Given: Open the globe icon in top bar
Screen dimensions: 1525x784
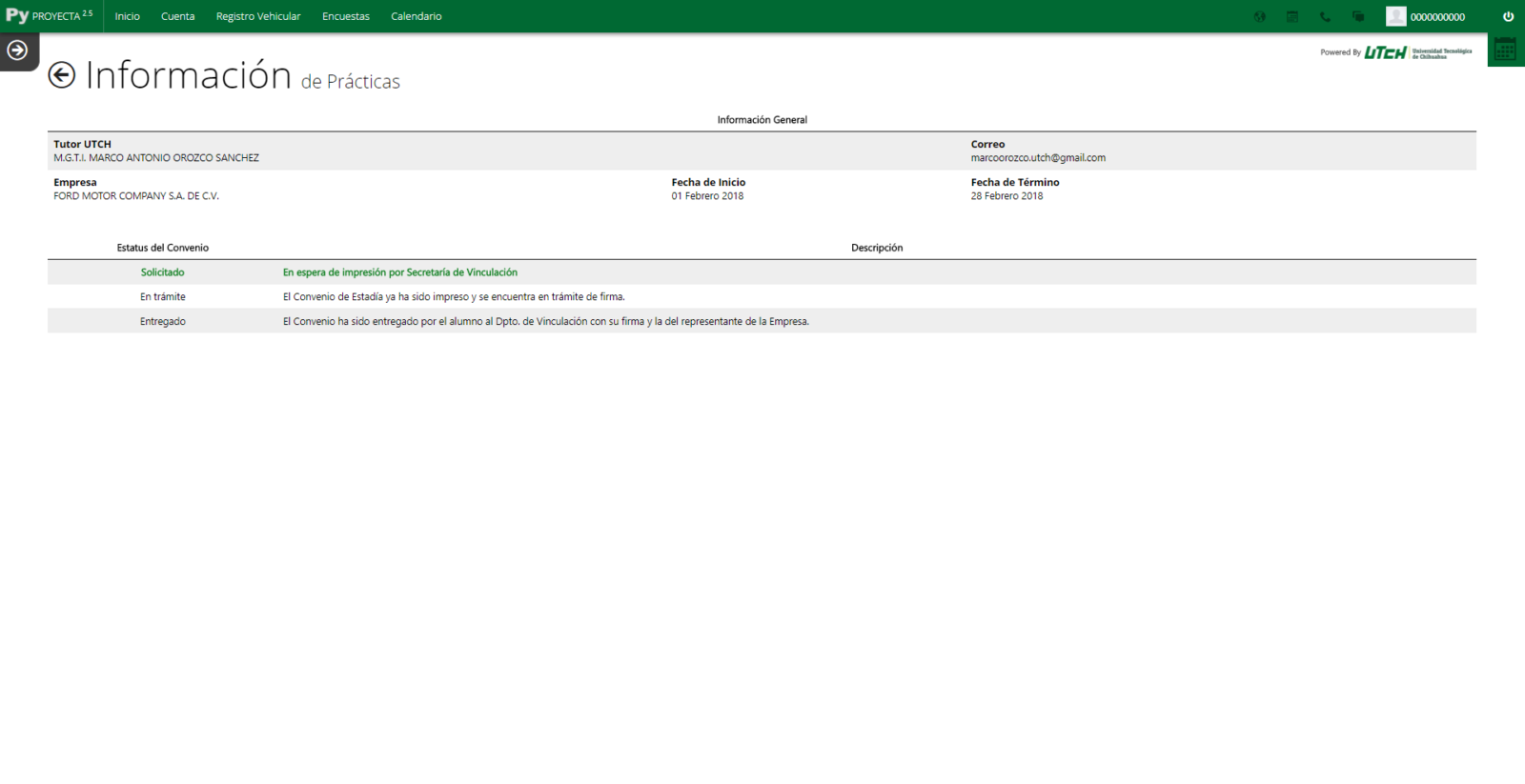Looking at the screenshot, I should point(1259,16).
